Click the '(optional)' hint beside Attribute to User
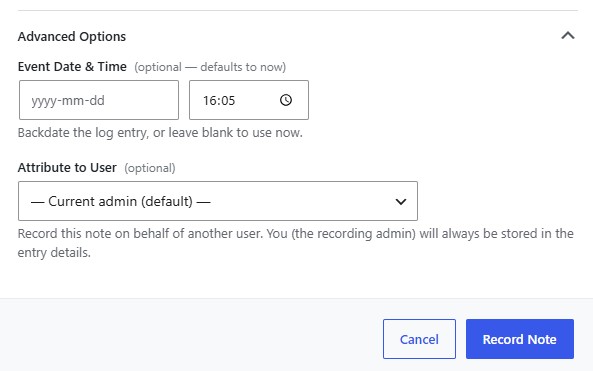593x371 pixels. 150,168
